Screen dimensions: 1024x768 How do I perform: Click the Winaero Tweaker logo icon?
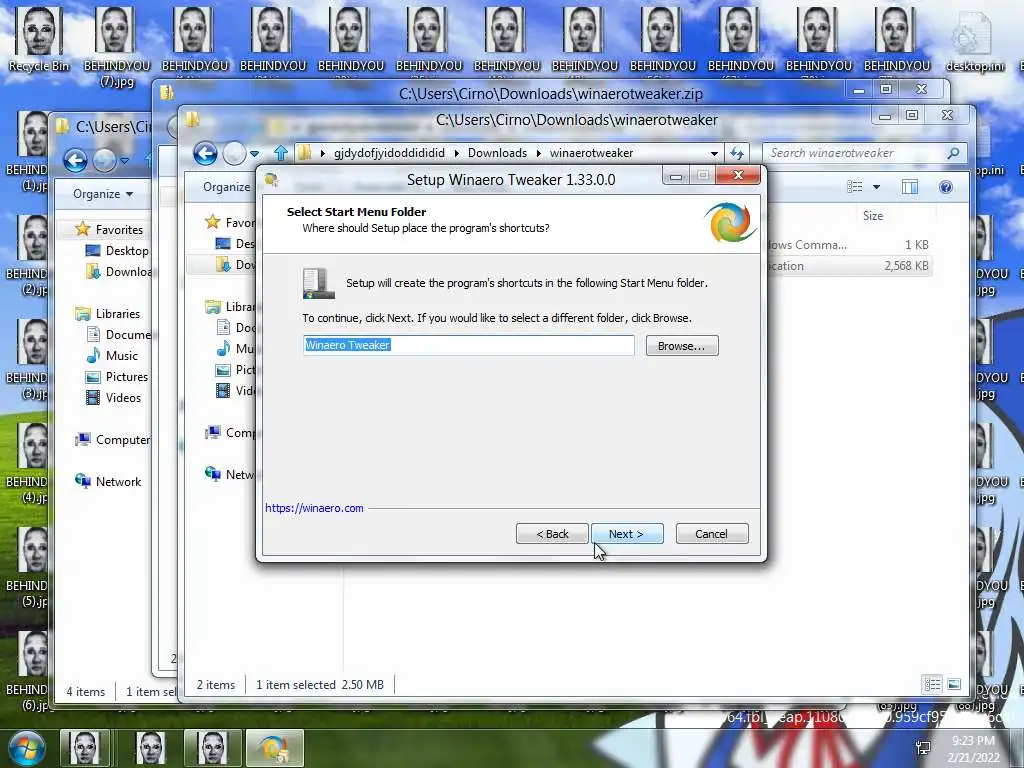pos(730,222)
